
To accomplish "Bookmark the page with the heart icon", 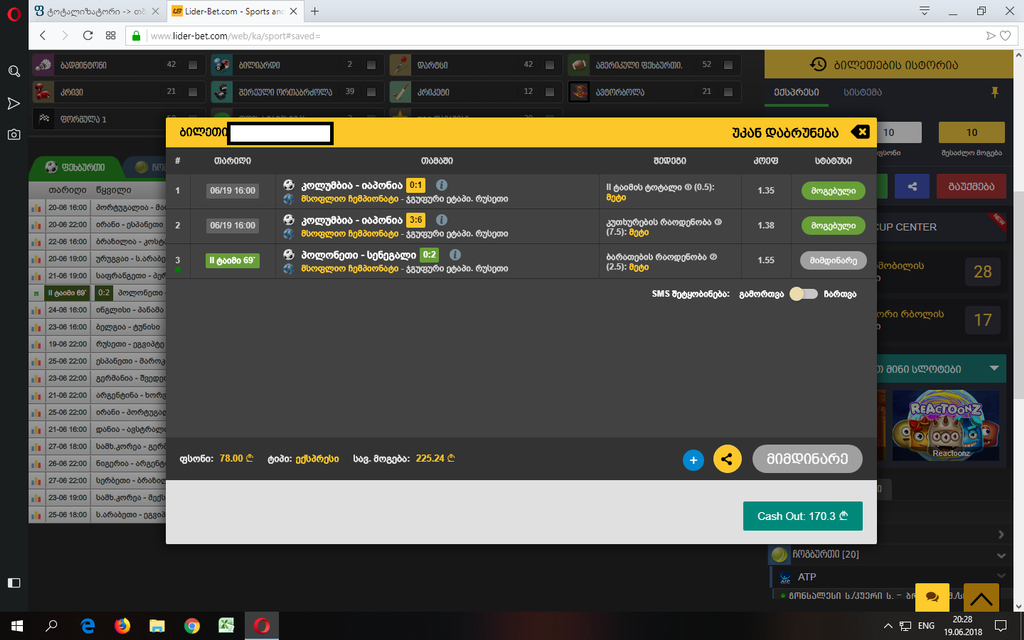I will pyautogui.click(x=1006, y=36).
